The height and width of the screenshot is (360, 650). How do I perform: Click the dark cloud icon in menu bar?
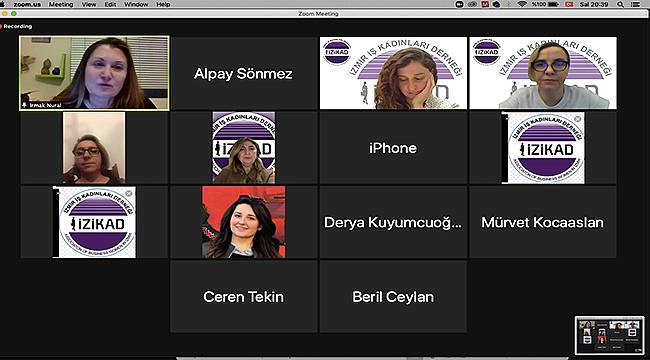pyautogui.click(x=496, y=4)
